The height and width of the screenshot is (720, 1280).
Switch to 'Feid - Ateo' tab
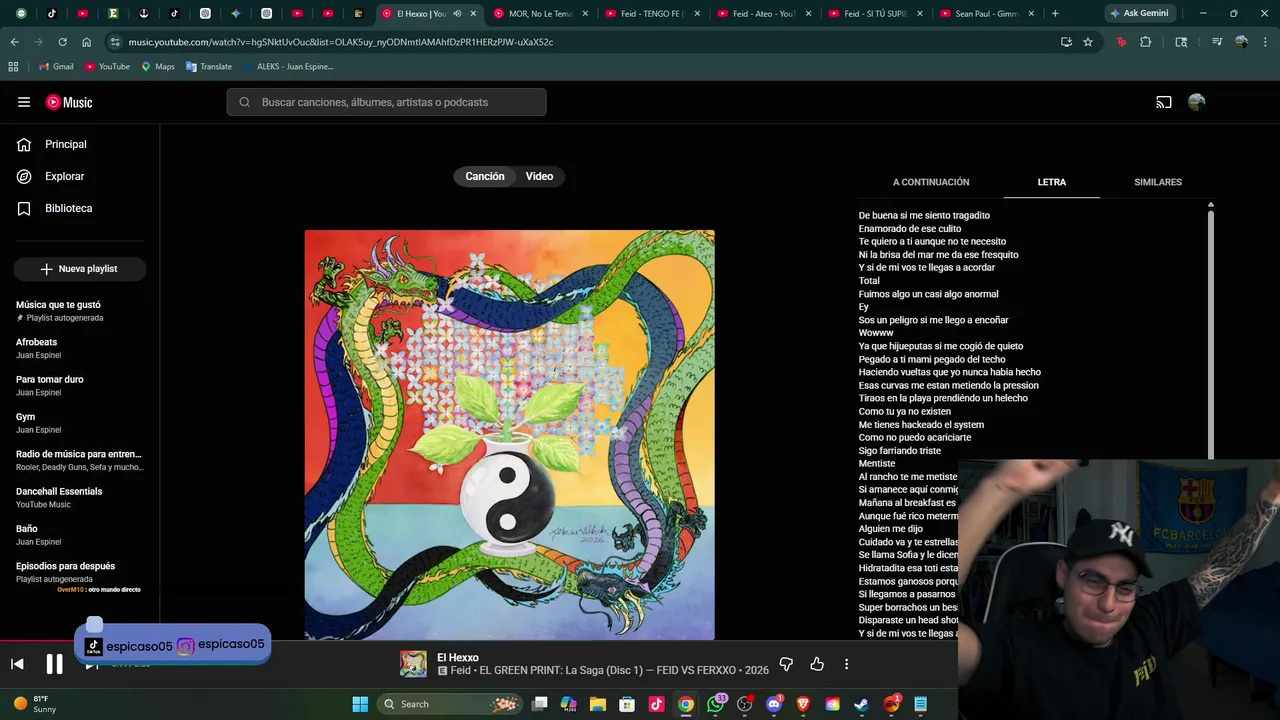[x=765, y=13]
